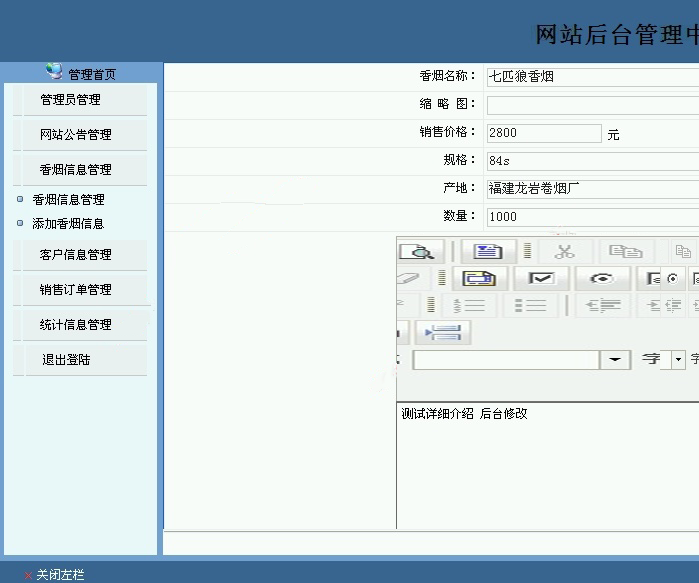Open the Templates icon in editor toolbar
The height and width of the screenshot is (583, 699).
(488, 251)
